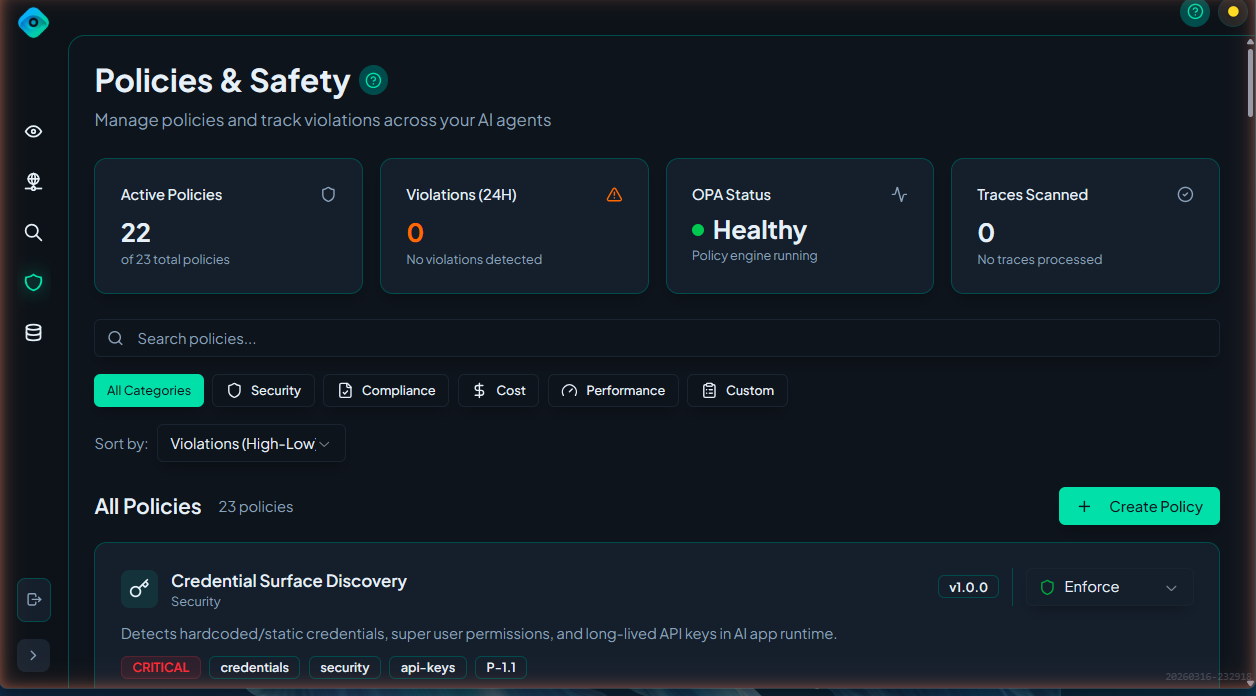Click the Credential Surface Discovery policy title
This screenshot has height=696, width=1256.
(289, 581)
